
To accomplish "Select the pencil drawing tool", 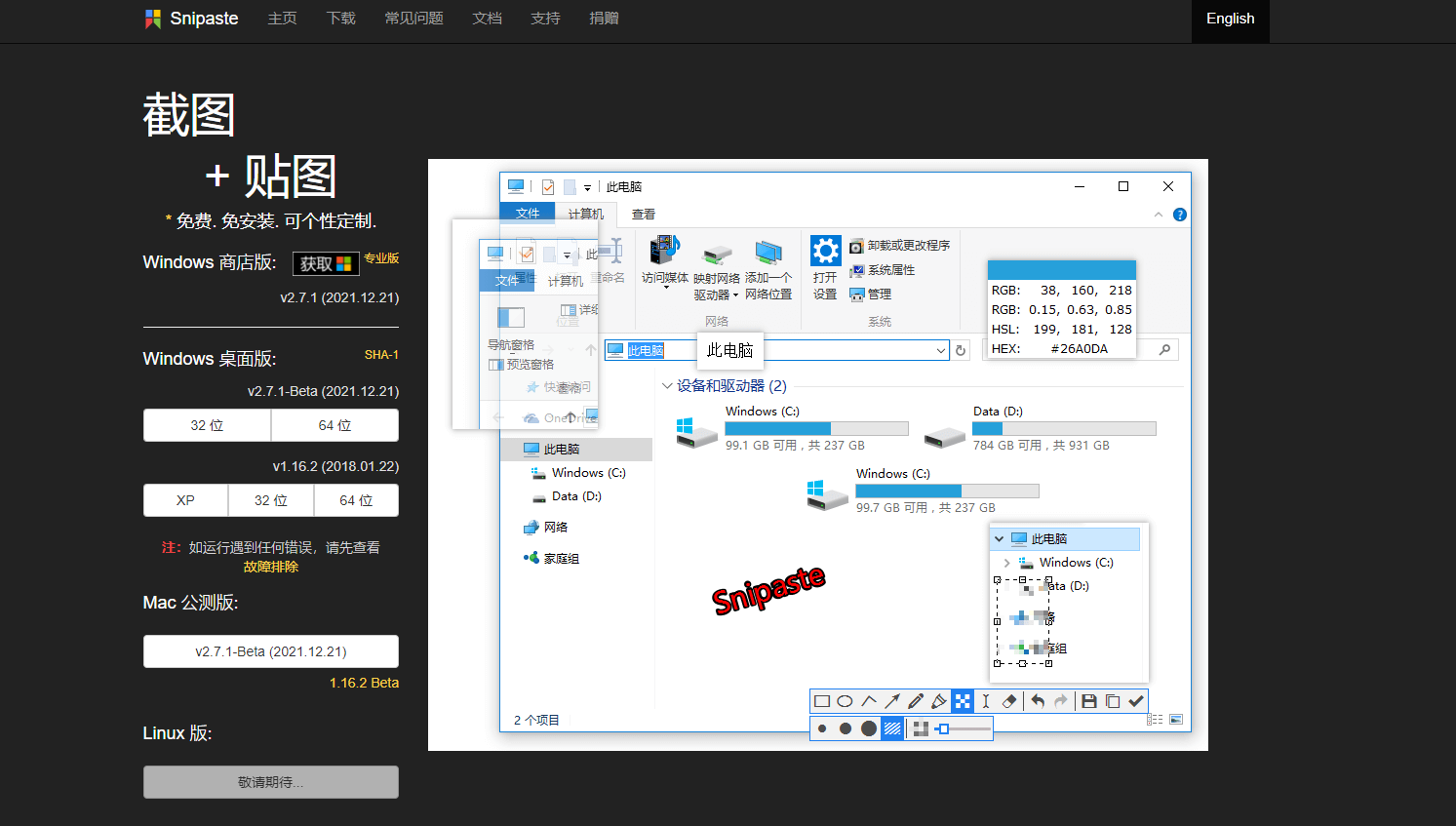I will click(916, 701).
